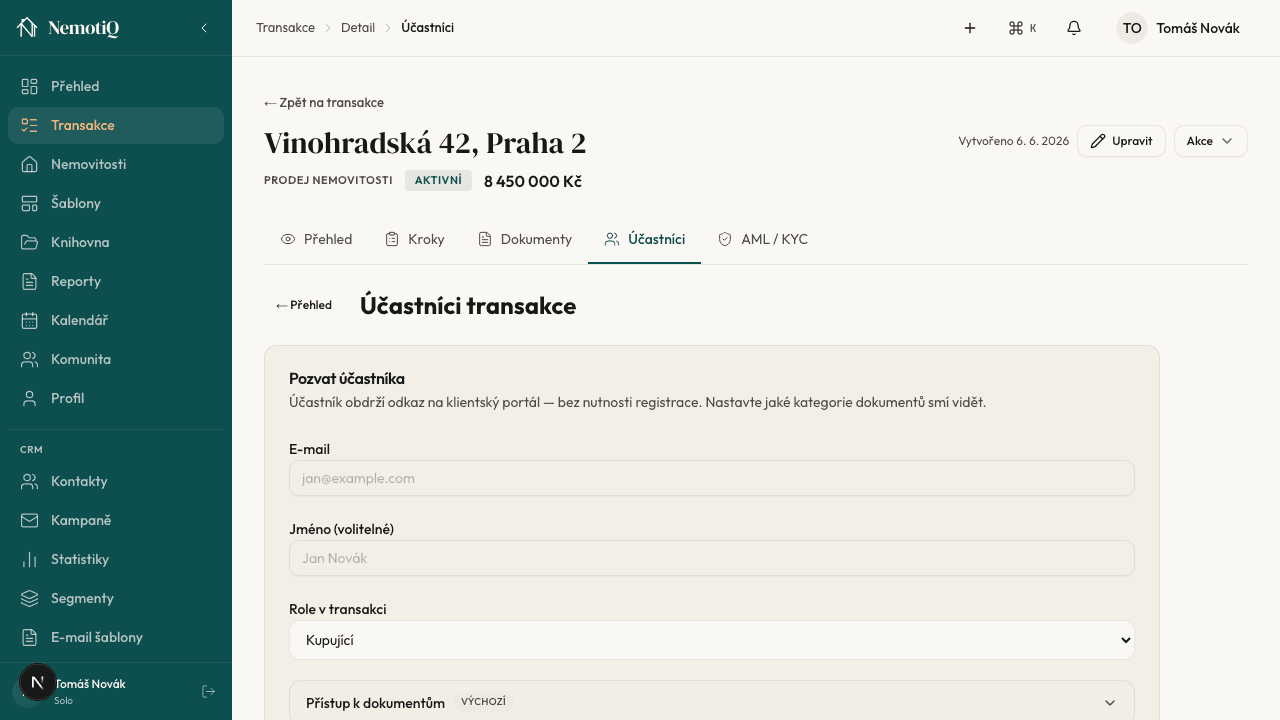Switch to the Dokumenty tab
The height and width of the screenshot is (720, 1280).
click(525, 239)
